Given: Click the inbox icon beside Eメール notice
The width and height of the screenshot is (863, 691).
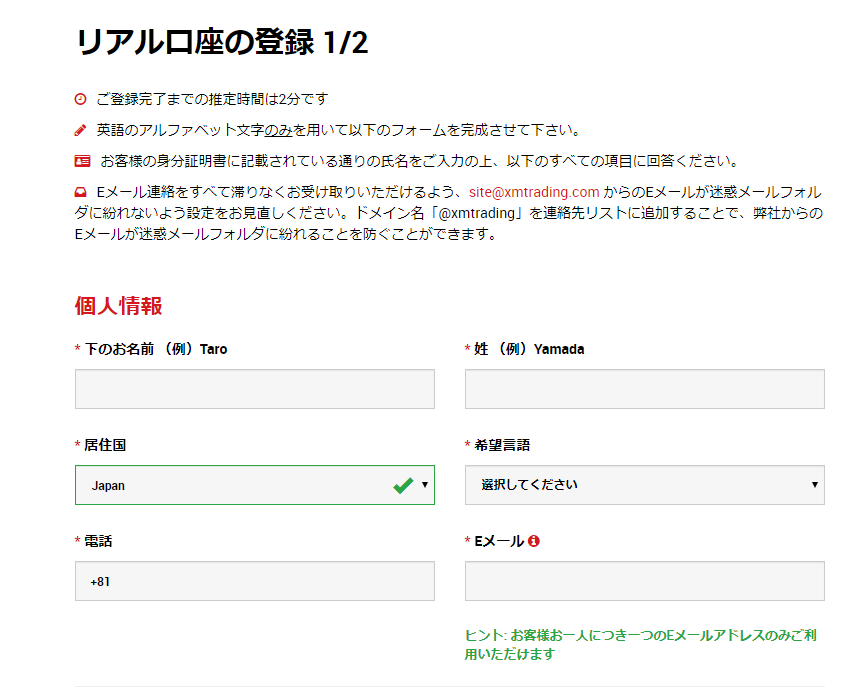Looking at the screenshot, I should pos(80,192).
